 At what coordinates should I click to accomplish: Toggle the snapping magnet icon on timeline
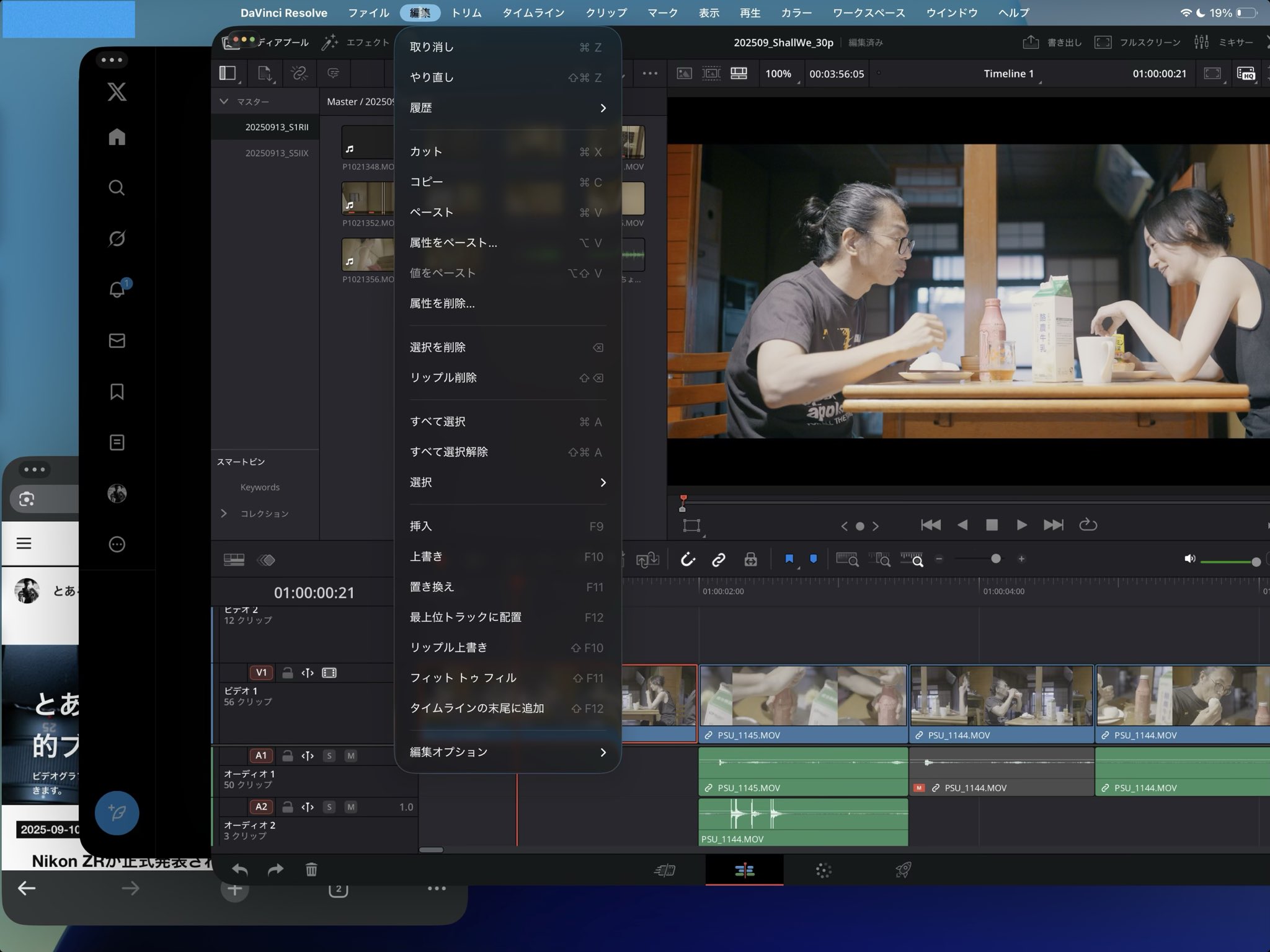688,560
